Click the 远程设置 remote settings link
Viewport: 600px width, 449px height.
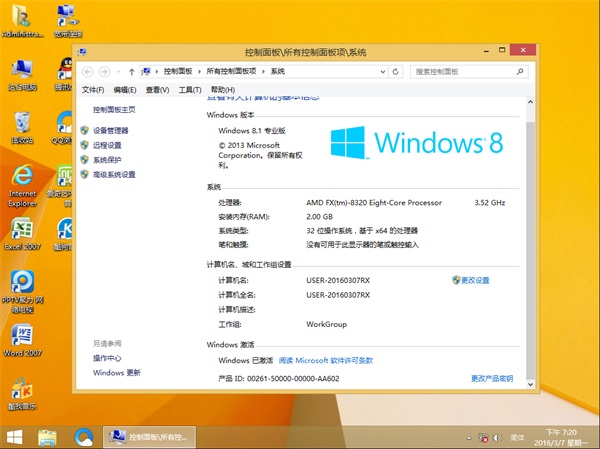(106, 145)
